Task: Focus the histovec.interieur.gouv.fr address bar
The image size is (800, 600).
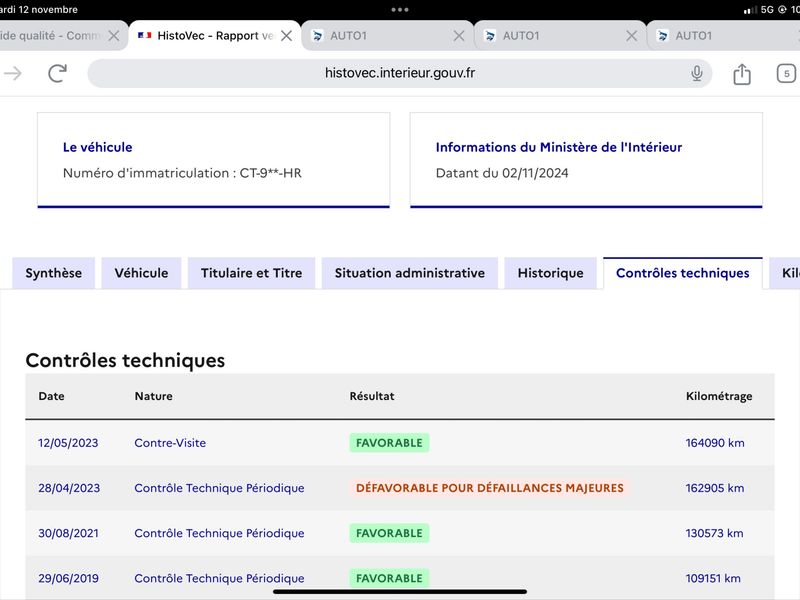Action: pyautogui.click(x=399, y=73)
